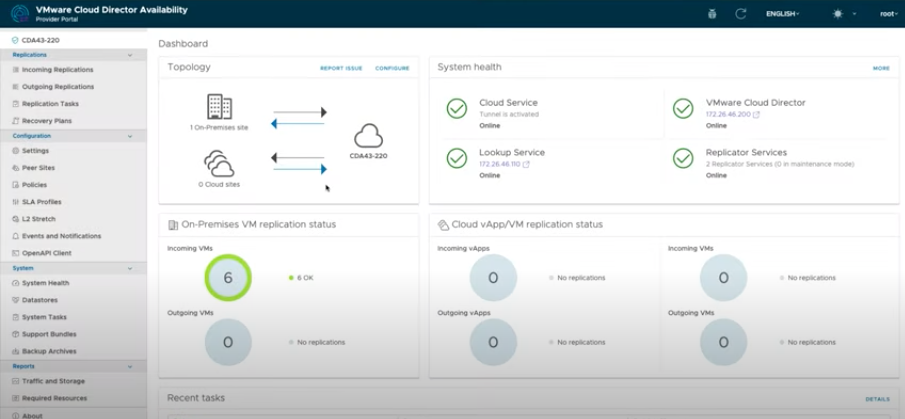Click the Policies icon in sidebar
The width and height of the screenshot is (905, 419).
pyautogui.click(x=16, y=185)
